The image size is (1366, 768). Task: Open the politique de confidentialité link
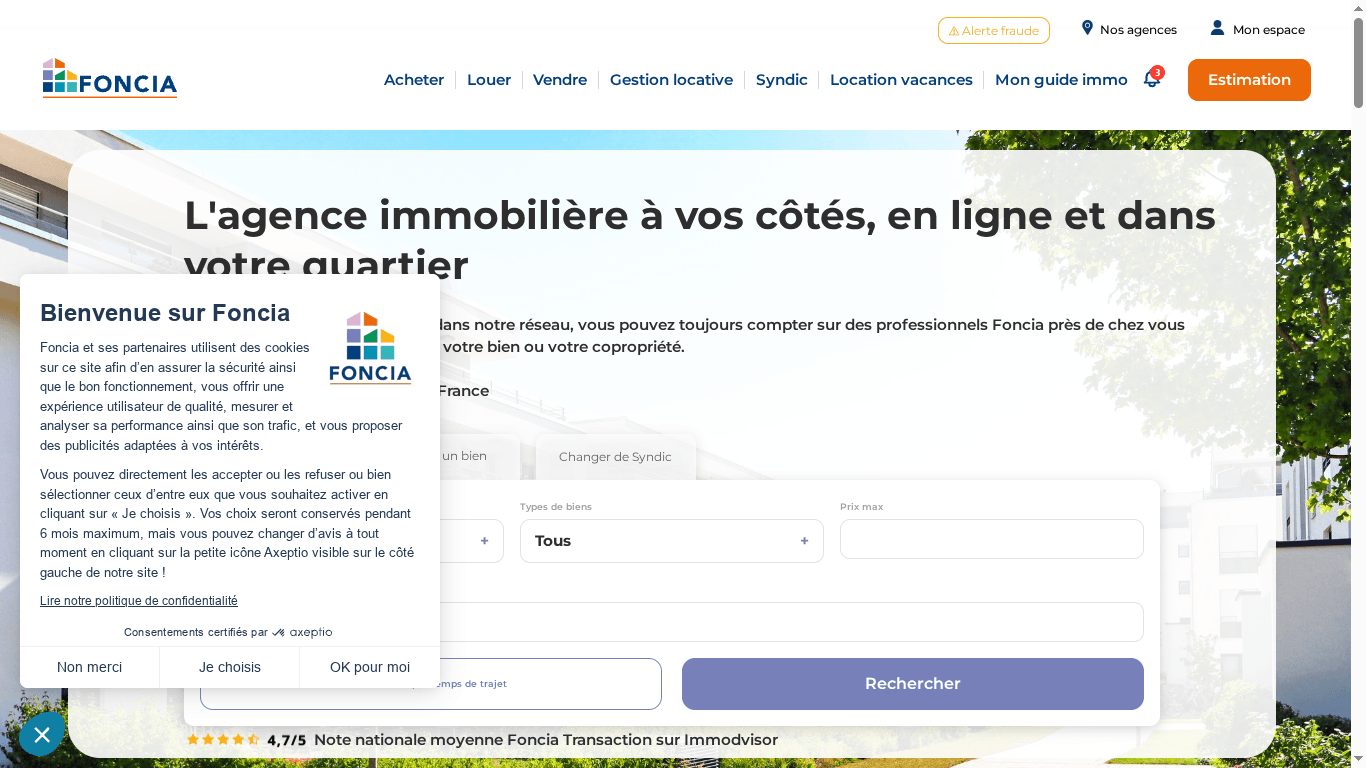(x=138, y=600)
